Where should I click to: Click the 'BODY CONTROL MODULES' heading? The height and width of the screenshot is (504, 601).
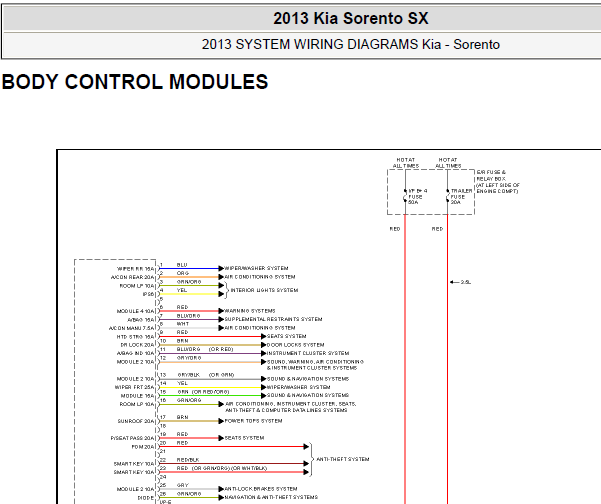tap(135, 82)
